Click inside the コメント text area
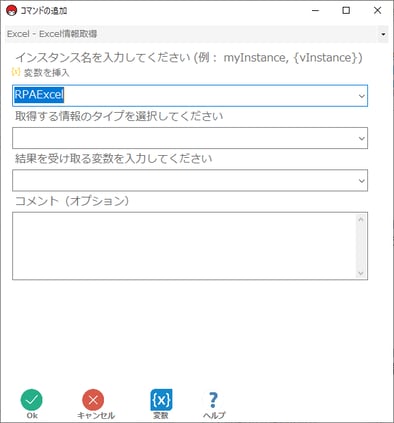The height and width of the screenshot is (423, 394). click(x=184, y=246)
